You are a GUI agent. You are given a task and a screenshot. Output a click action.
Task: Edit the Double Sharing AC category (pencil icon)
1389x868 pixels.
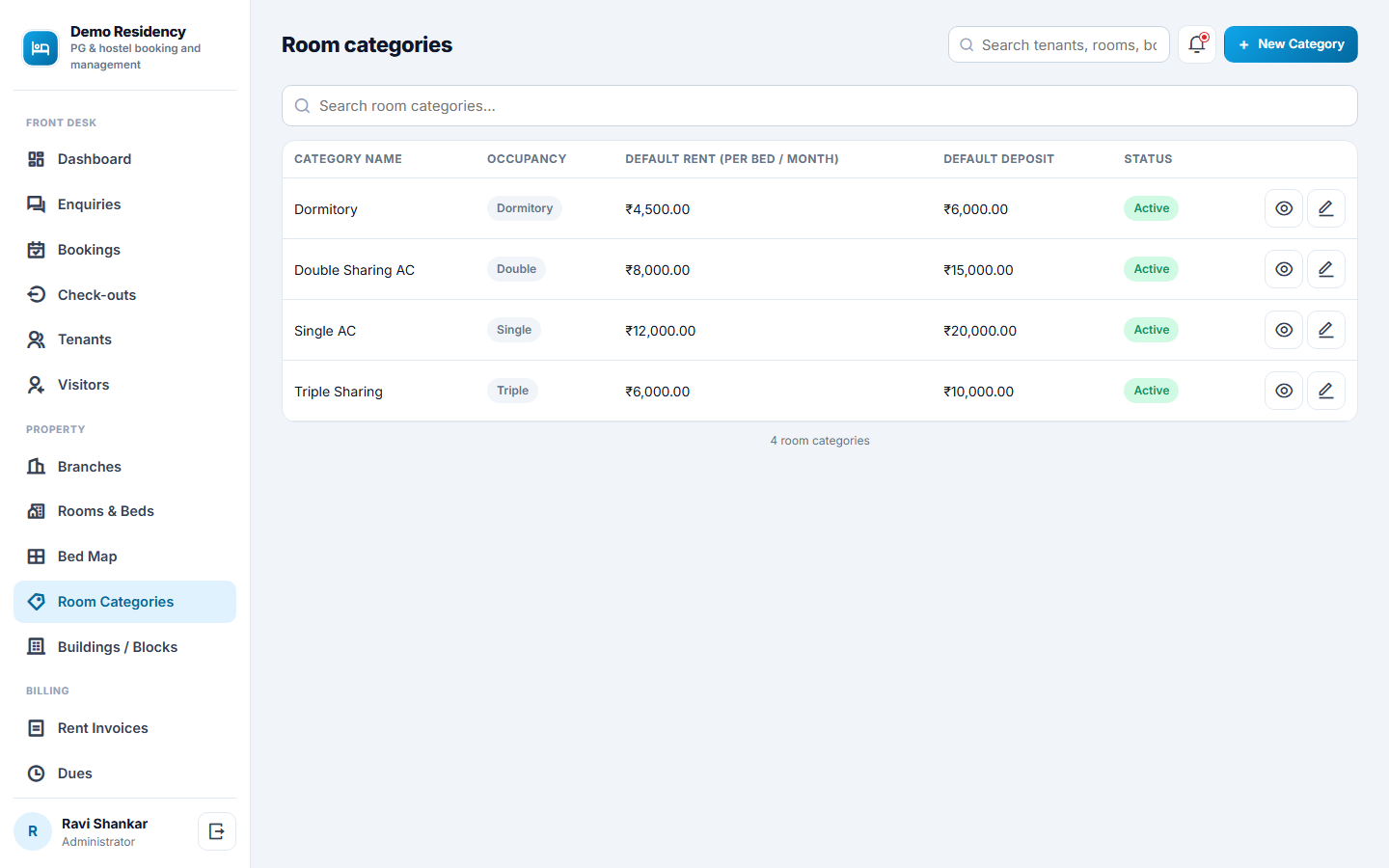[x=1326, y=269]
